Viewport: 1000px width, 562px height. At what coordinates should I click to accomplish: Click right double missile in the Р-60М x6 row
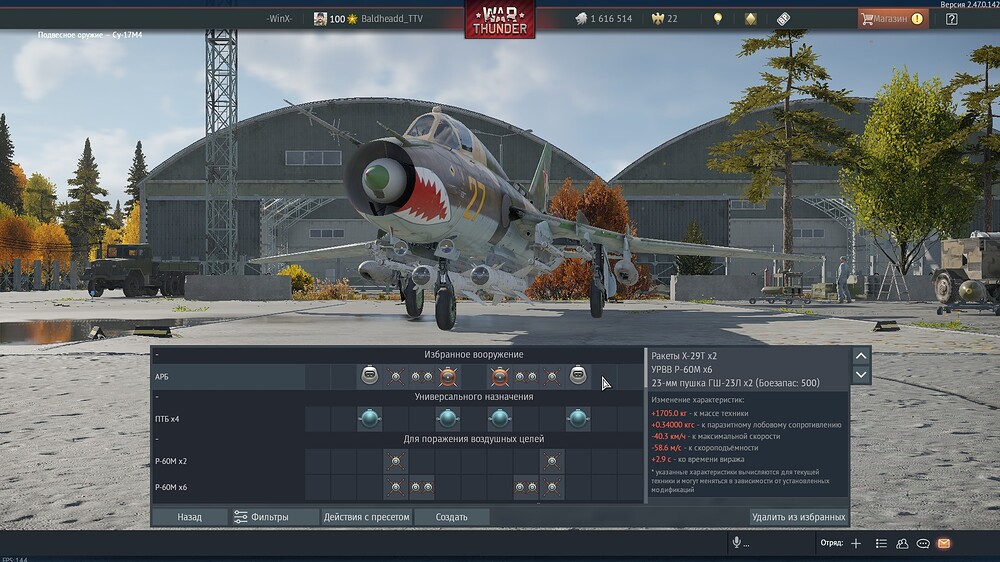[x=526, y=487]
